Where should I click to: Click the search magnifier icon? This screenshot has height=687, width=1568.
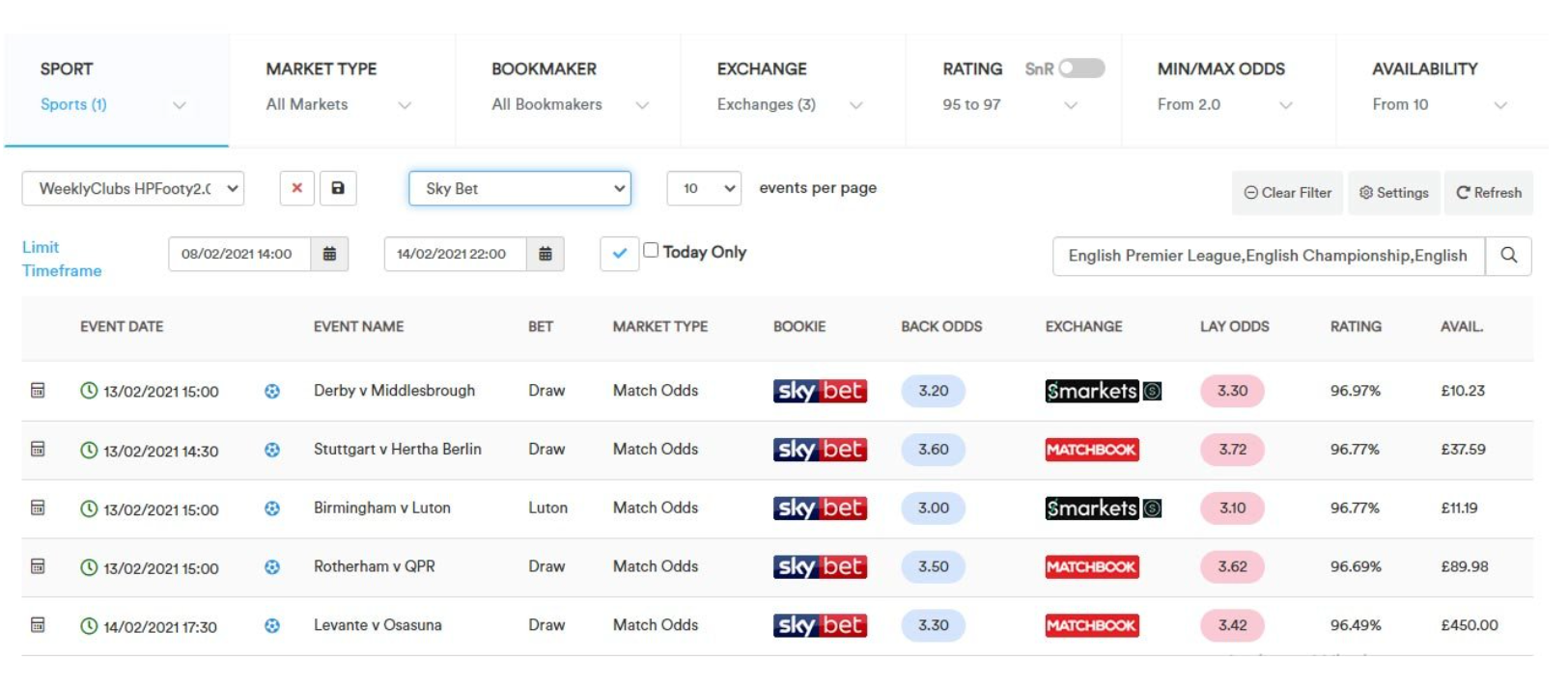click(x=1509, y=256)
